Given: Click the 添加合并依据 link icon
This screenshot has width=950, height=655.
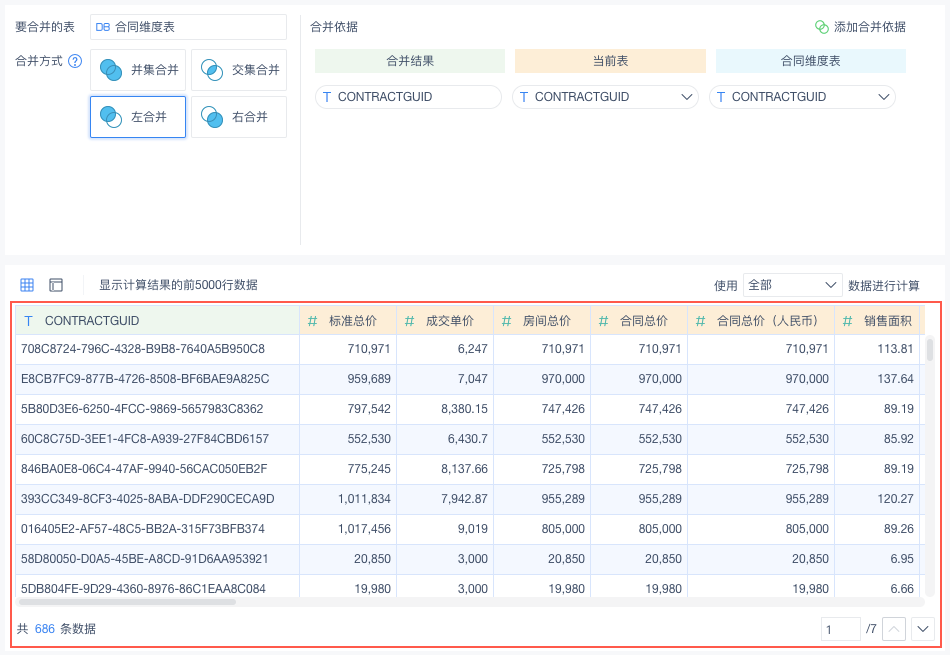Looking at the screenshot, I should 821,27.
